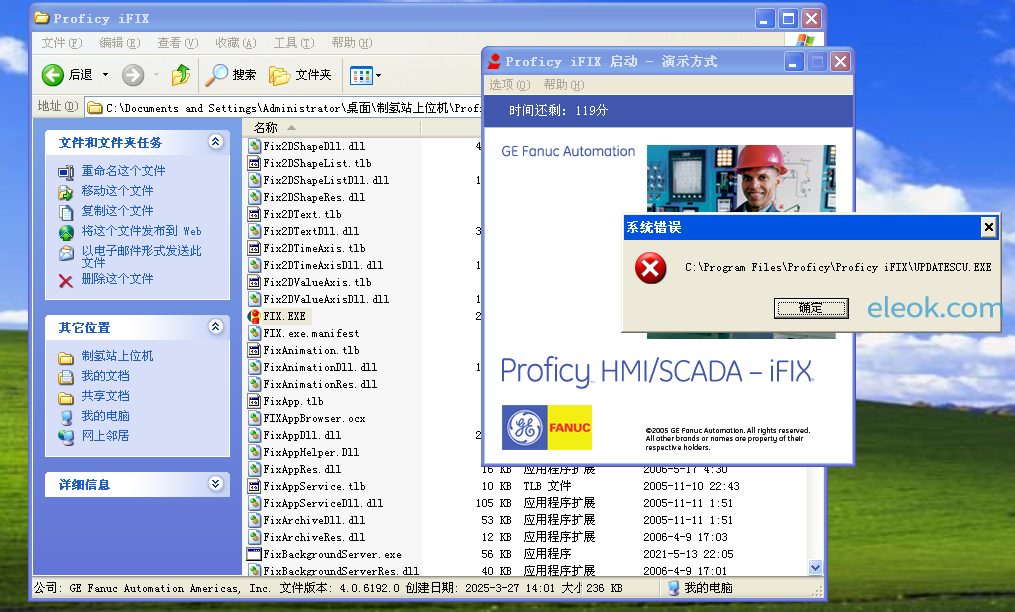
Task: Open the Back button history dropdown arrow
Action: click(106, 75)
